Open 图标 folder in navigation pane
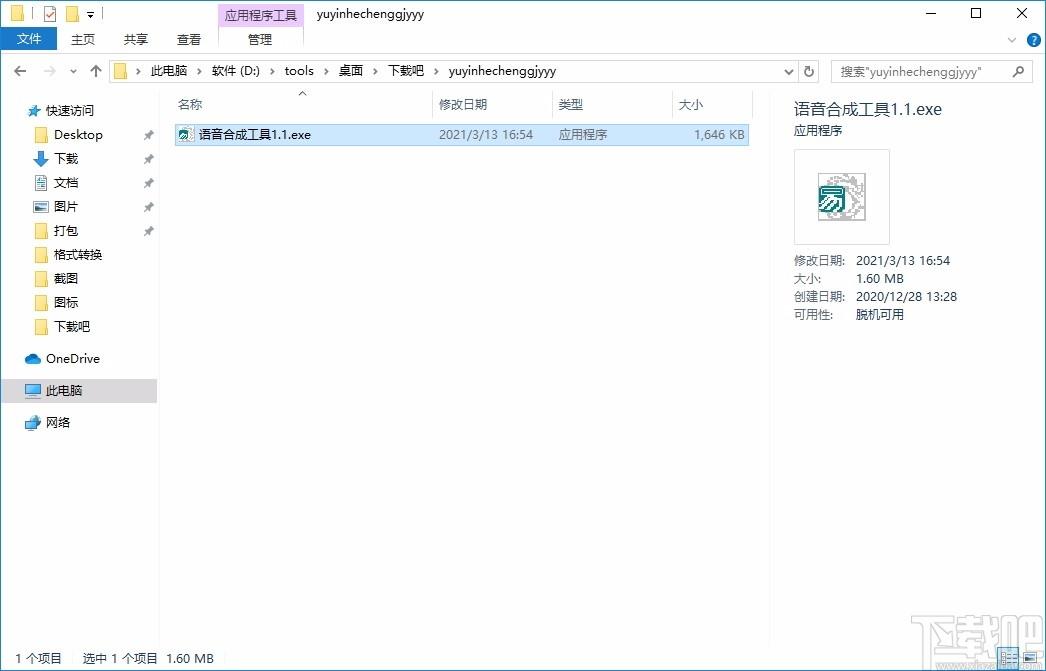This screenshot has width=1046, height=671. (x=66, y=303)
